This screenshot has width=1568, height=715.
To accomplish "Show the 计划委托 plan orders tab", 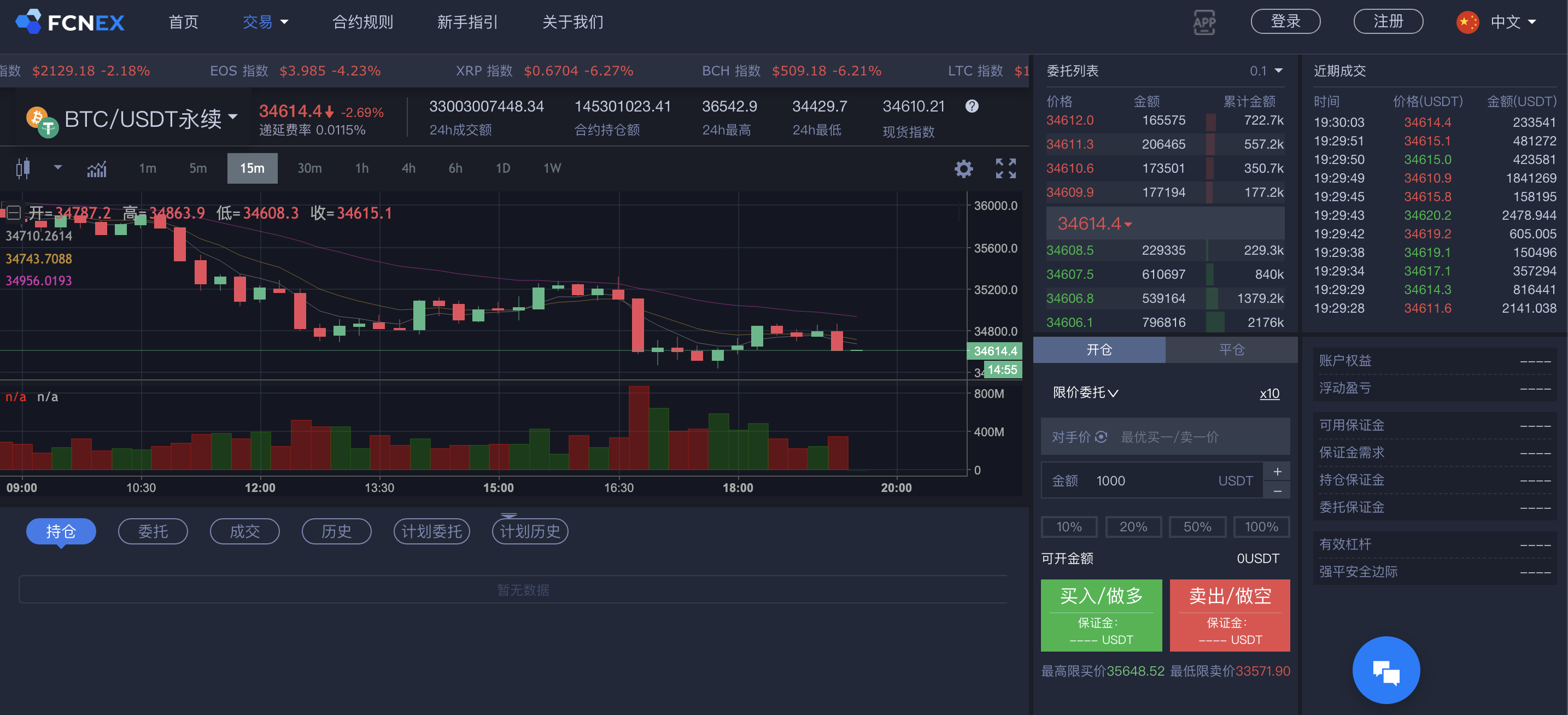I will (431, 531).
